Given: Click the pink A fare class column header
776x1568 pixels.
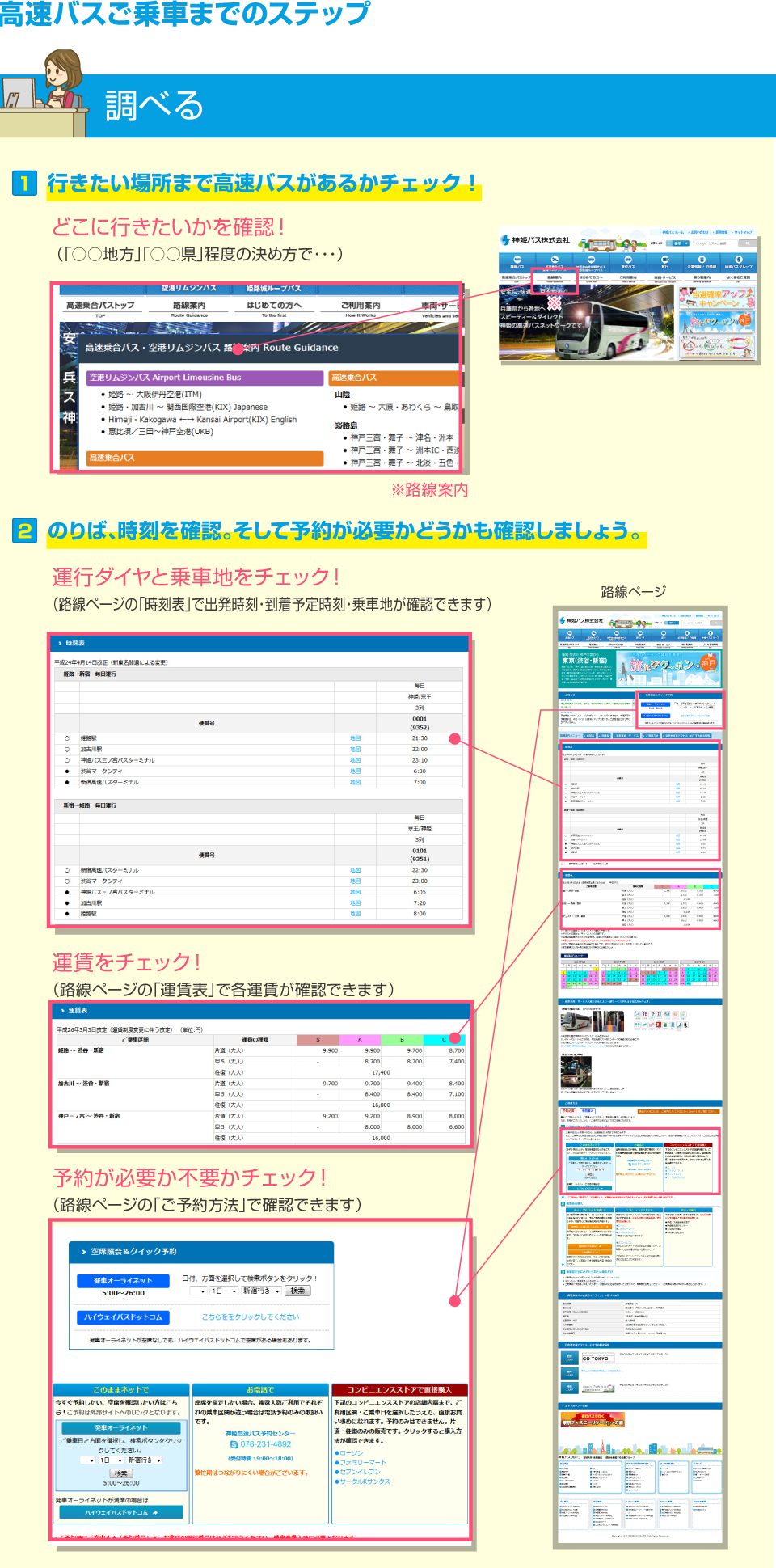Looking at the screenshot, I should 360,1039.
